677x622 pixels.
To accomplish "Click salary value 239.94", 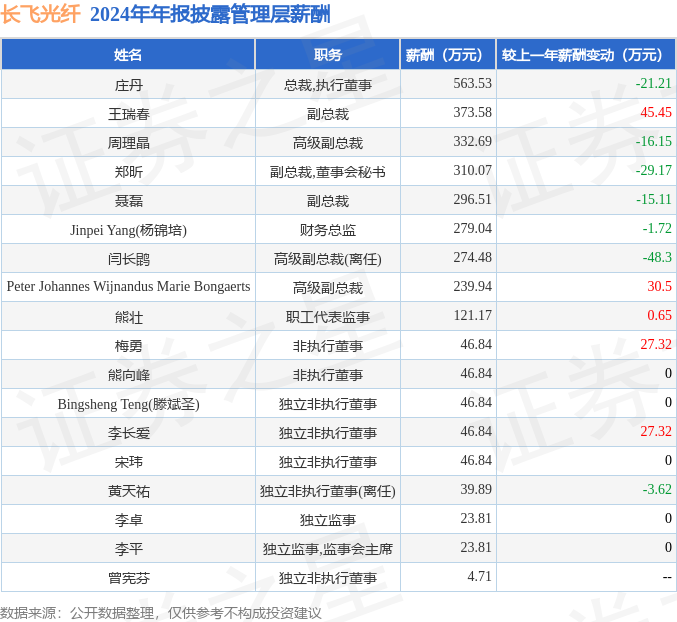I will (472, 286).
